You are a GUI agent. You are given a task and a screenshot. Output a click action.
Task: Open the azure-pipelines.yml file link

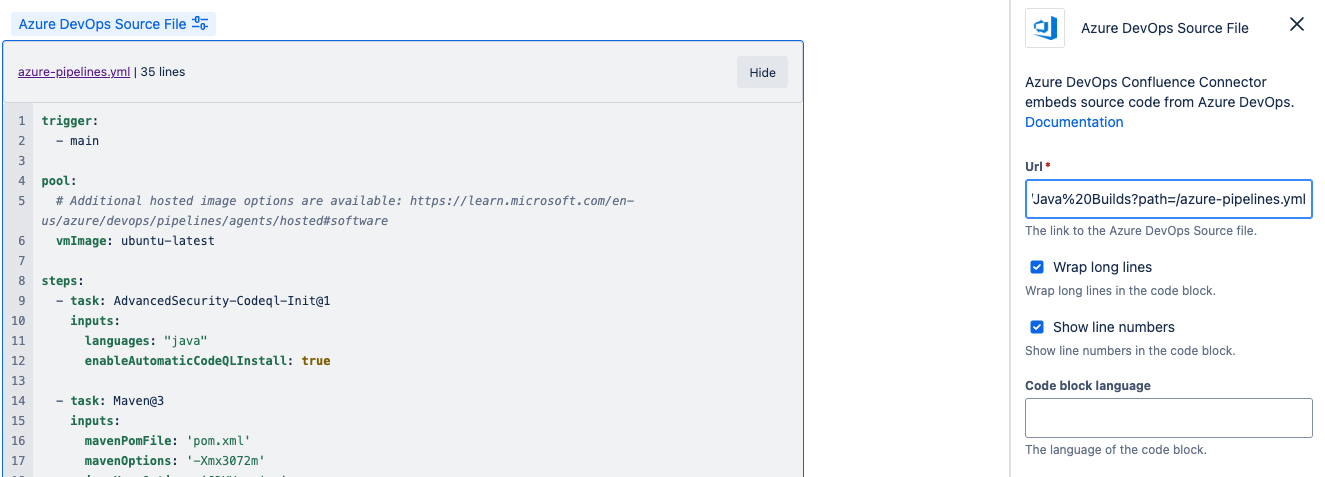[74, 72]
